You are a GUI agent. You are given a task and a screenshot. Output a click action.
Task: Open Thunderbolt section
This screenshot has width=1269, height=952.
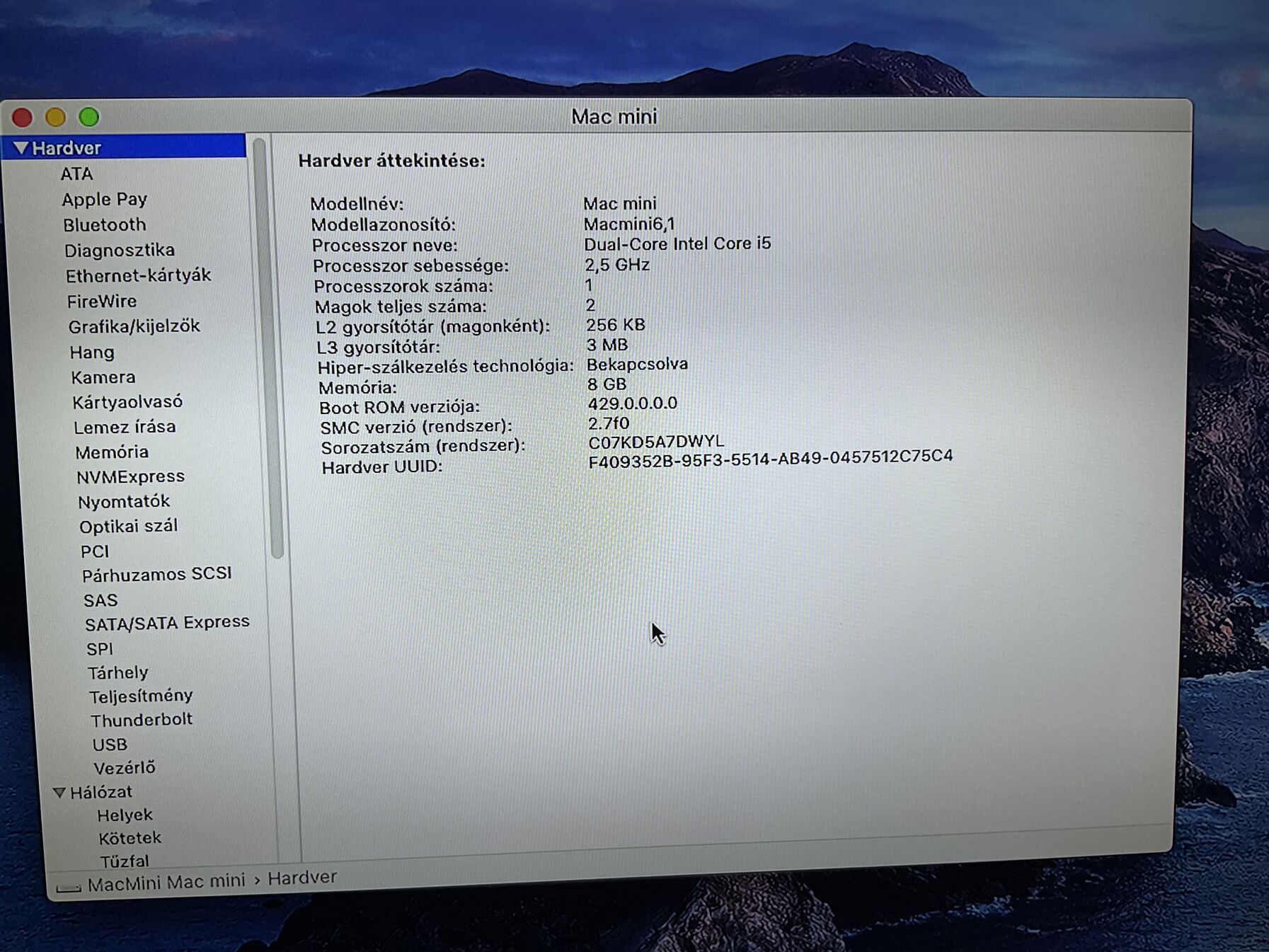pos(142,720)
